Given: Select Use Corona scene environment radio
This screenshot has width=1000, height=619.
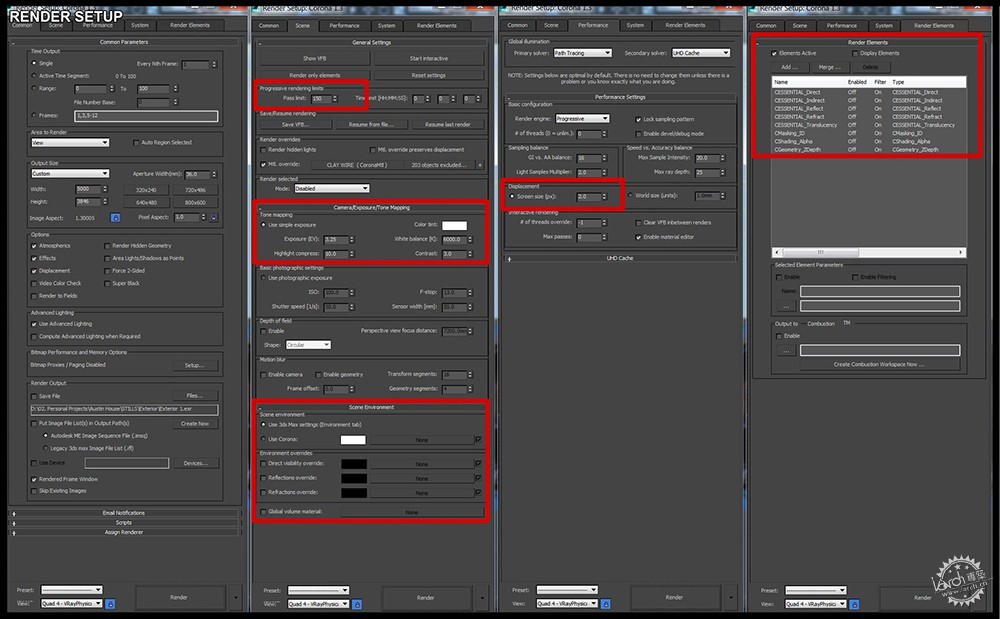Looking at the screenshot, I should [x=263, y=439].
